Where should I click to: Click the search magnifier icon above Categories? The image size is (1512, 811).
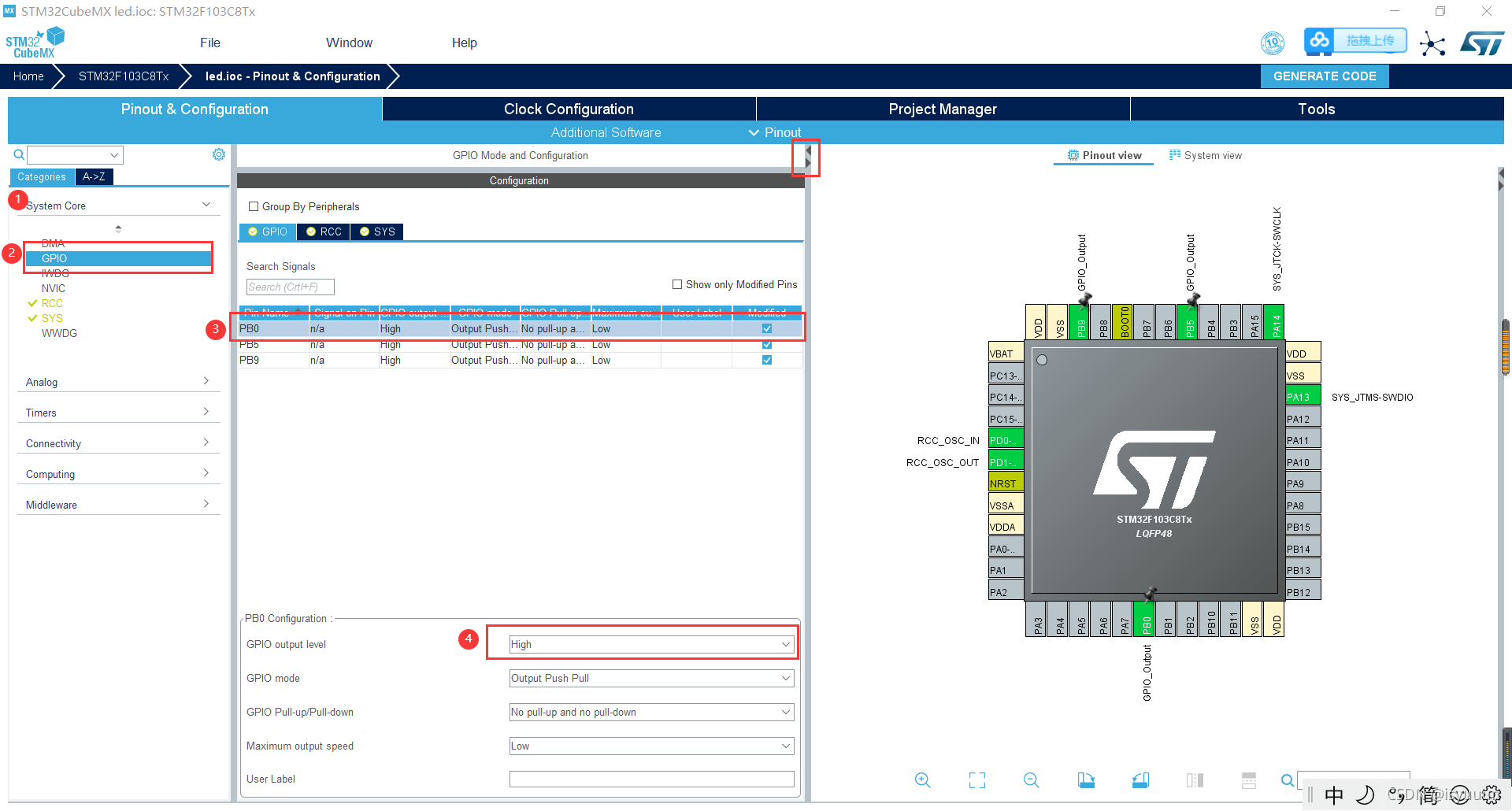tap(19, 154)
